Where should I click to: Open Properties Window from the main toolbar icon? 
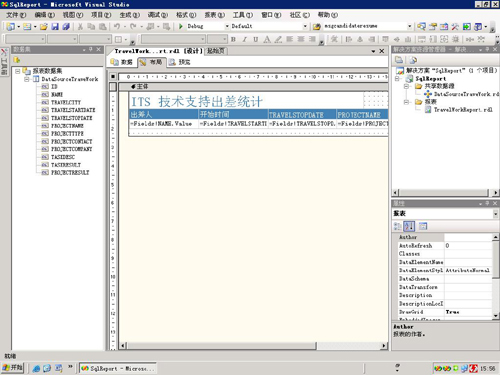click(433, 26)
